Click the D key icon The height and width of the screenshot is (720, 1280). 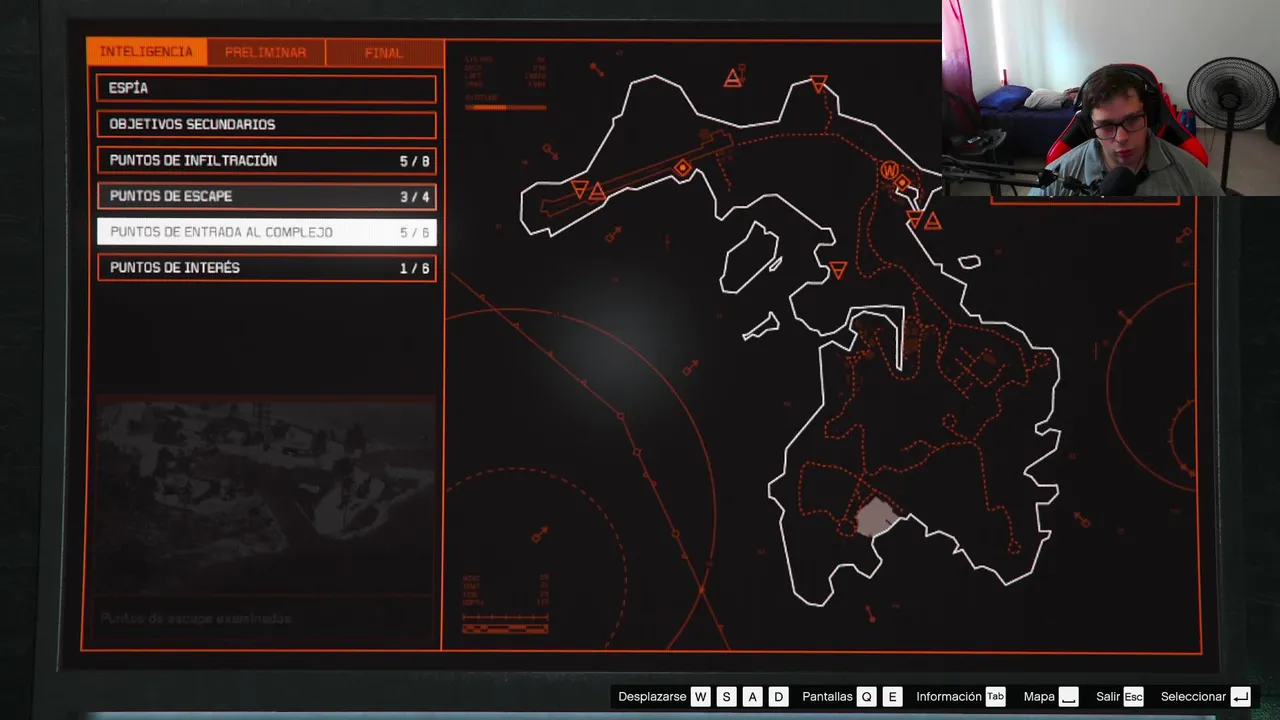[778, 697]
